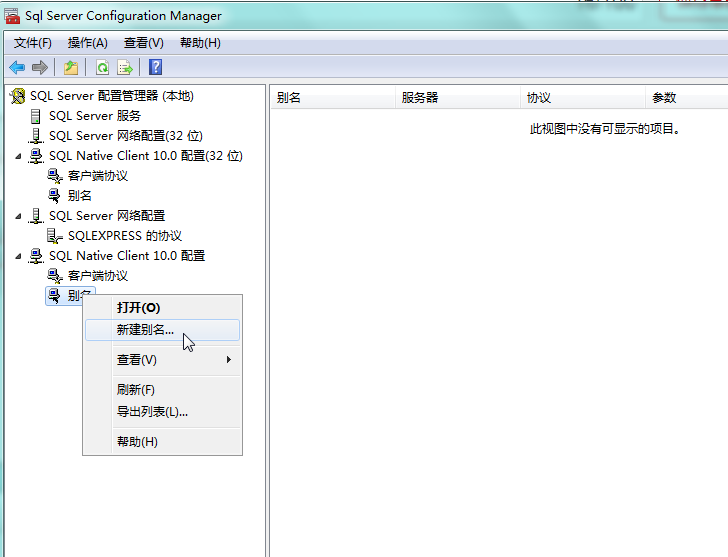Choose 打开(O) from the context menu
The image size is (728, 557).
162,308
